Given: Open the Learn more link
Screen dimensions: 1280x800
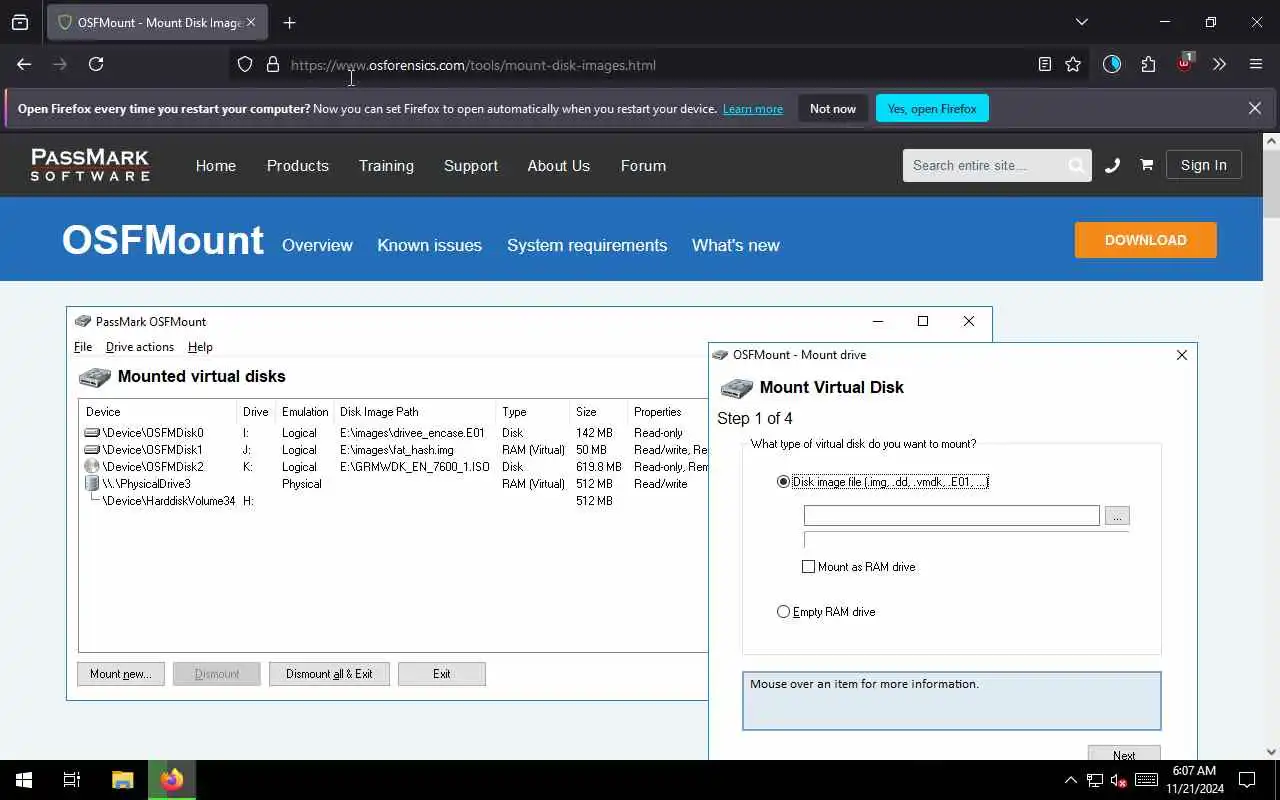Looking at the screenshot, I should [753, 109].
